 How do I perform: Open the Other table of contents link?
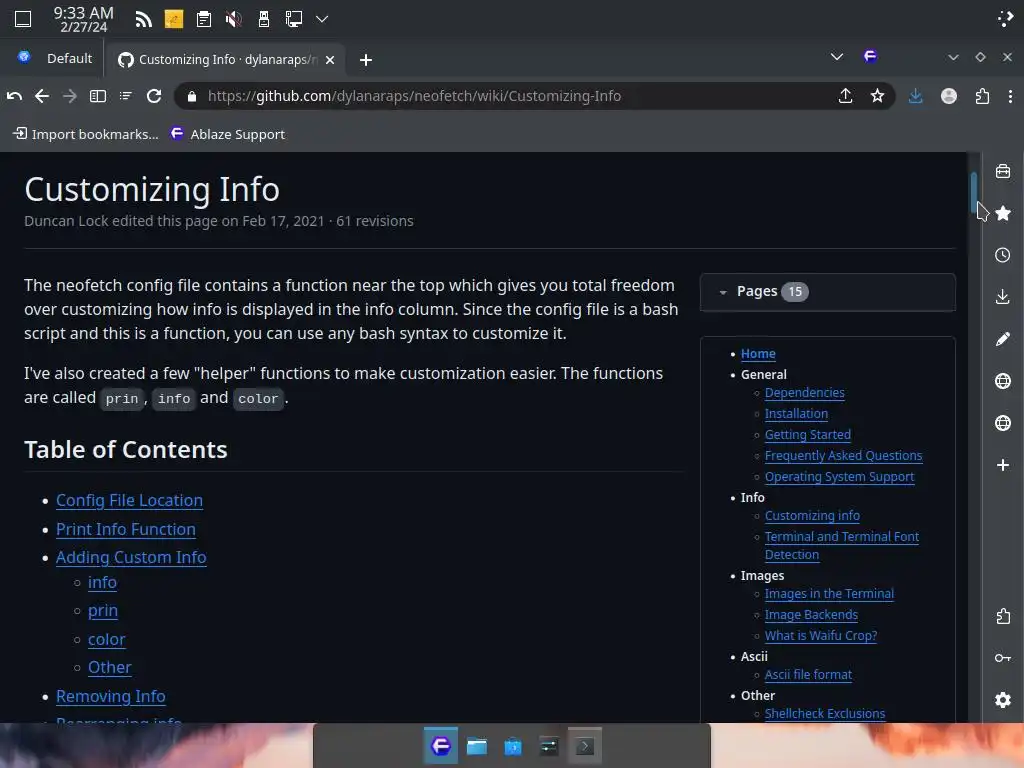click(110, 667)
